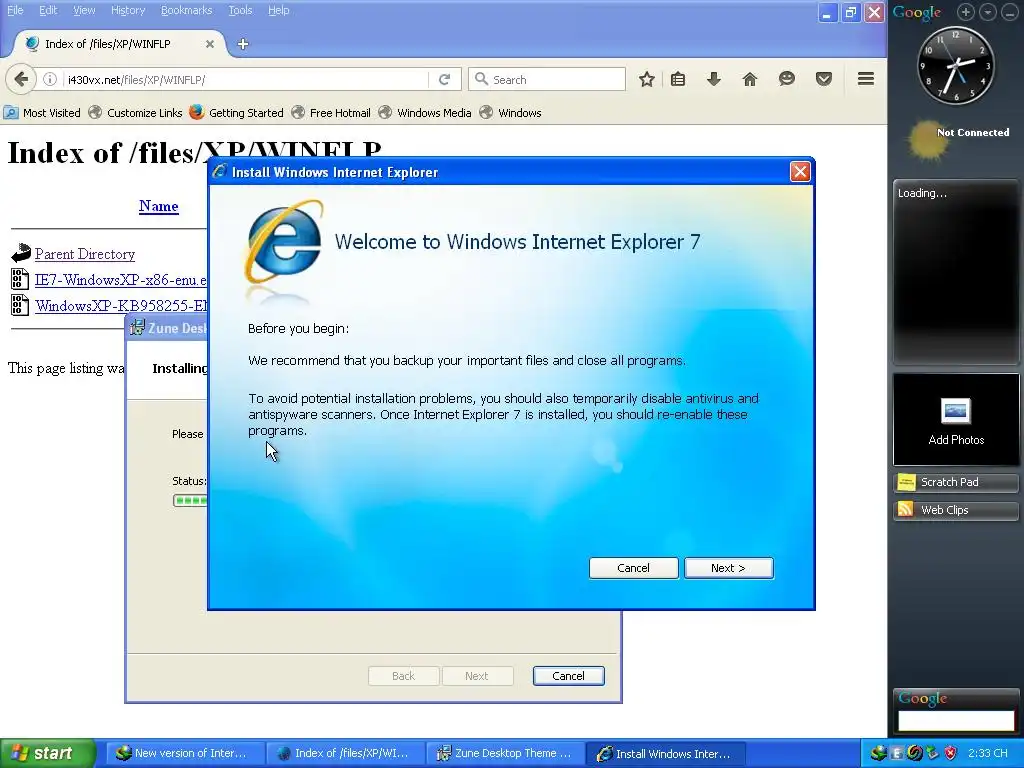The width and height of the screenshot is (1024, 768).
Task: Expand the Scratch Pad gadget
Action: tap(956, 482)
